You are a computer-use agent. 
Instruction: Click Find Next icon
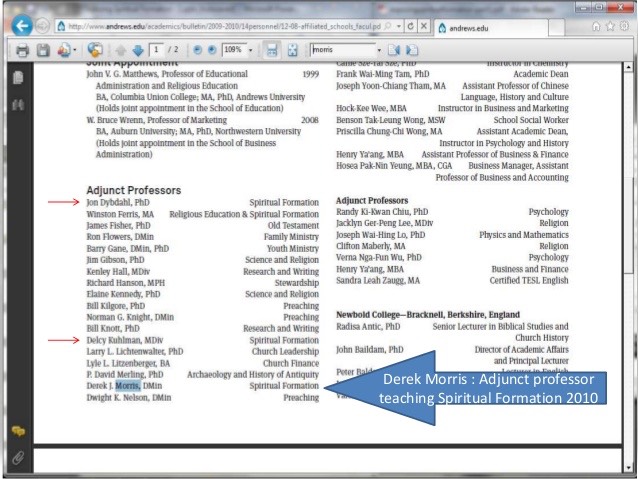[412, 50]
